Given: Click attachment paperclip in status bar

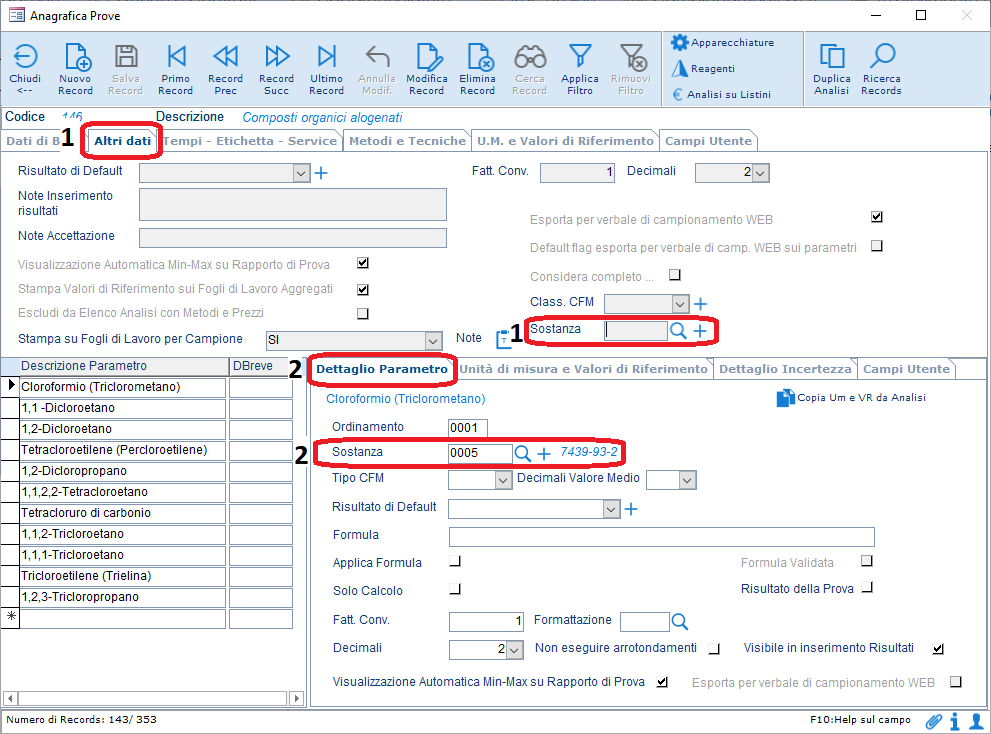Looking at the screenshot, I should pyautogui.click(x=933, y=721).
